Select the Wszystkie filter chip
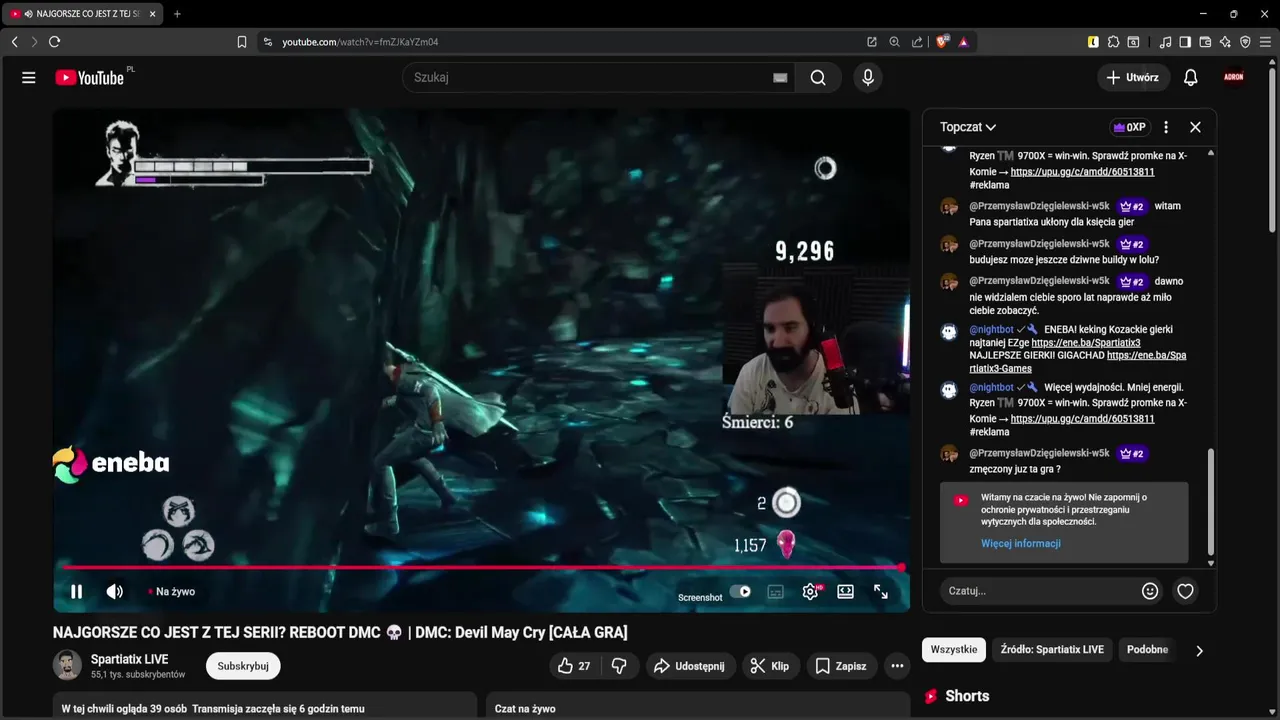This screenshot has width=1280, height=720. pyautogui.click(x=954, y=649)
